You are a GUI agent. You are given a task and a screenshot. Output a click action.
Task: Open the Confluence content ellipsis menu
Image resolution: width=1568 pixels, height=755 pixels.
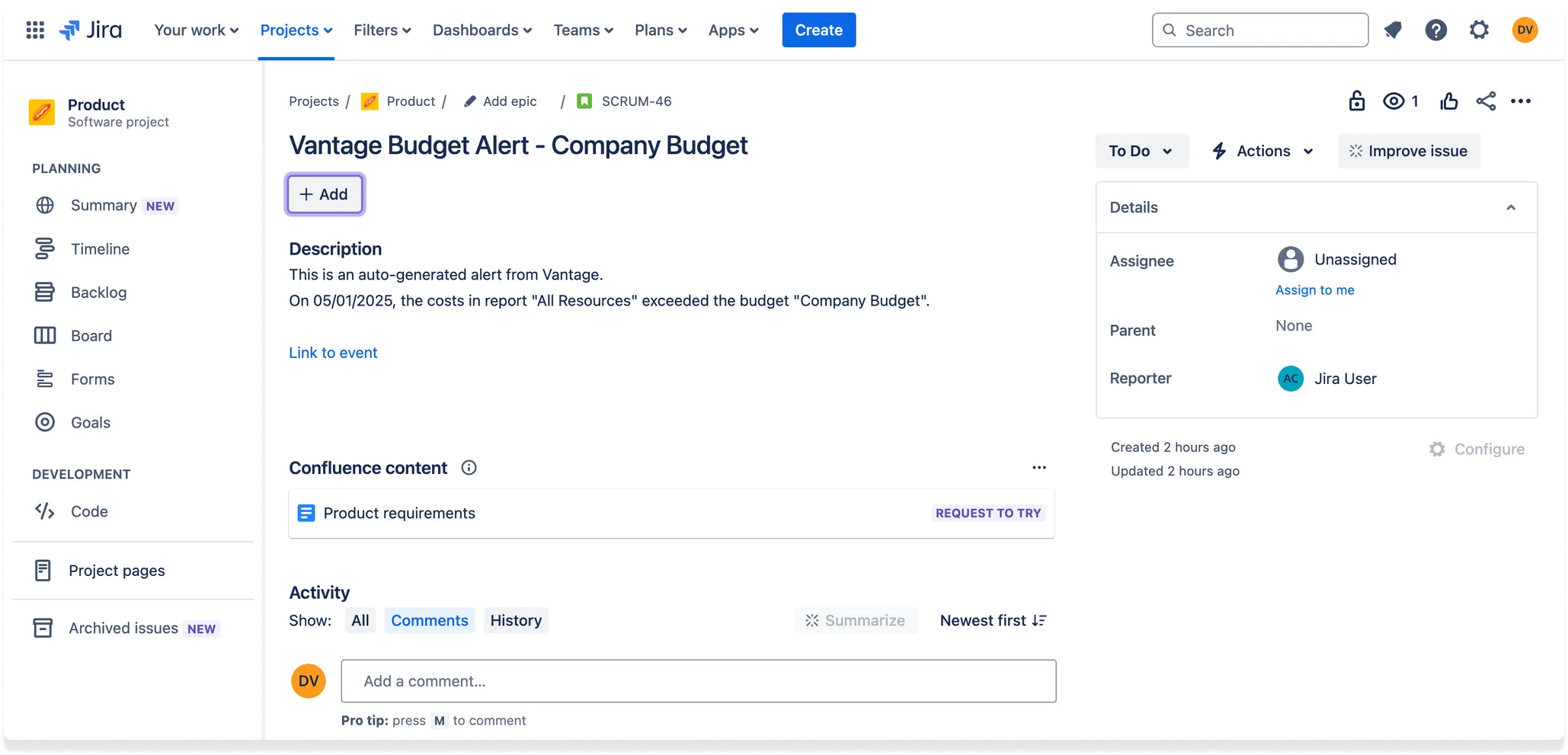point(1039,468)
